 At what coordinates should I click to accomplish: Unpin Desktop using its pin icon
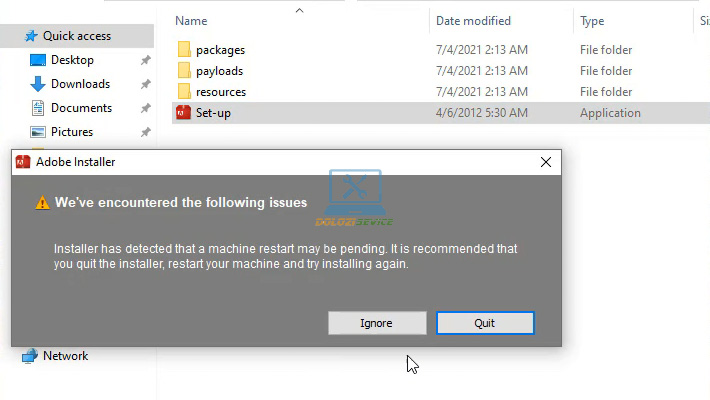[x=145, y=60]
